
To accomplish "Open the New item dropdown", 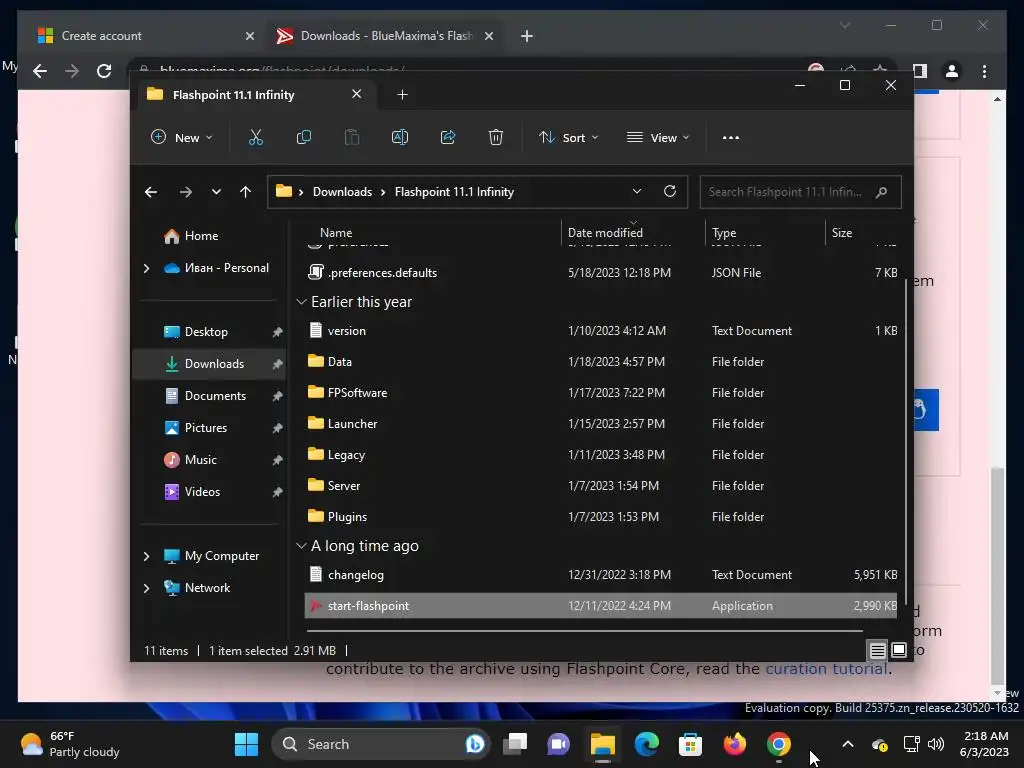I will [182, 138].
